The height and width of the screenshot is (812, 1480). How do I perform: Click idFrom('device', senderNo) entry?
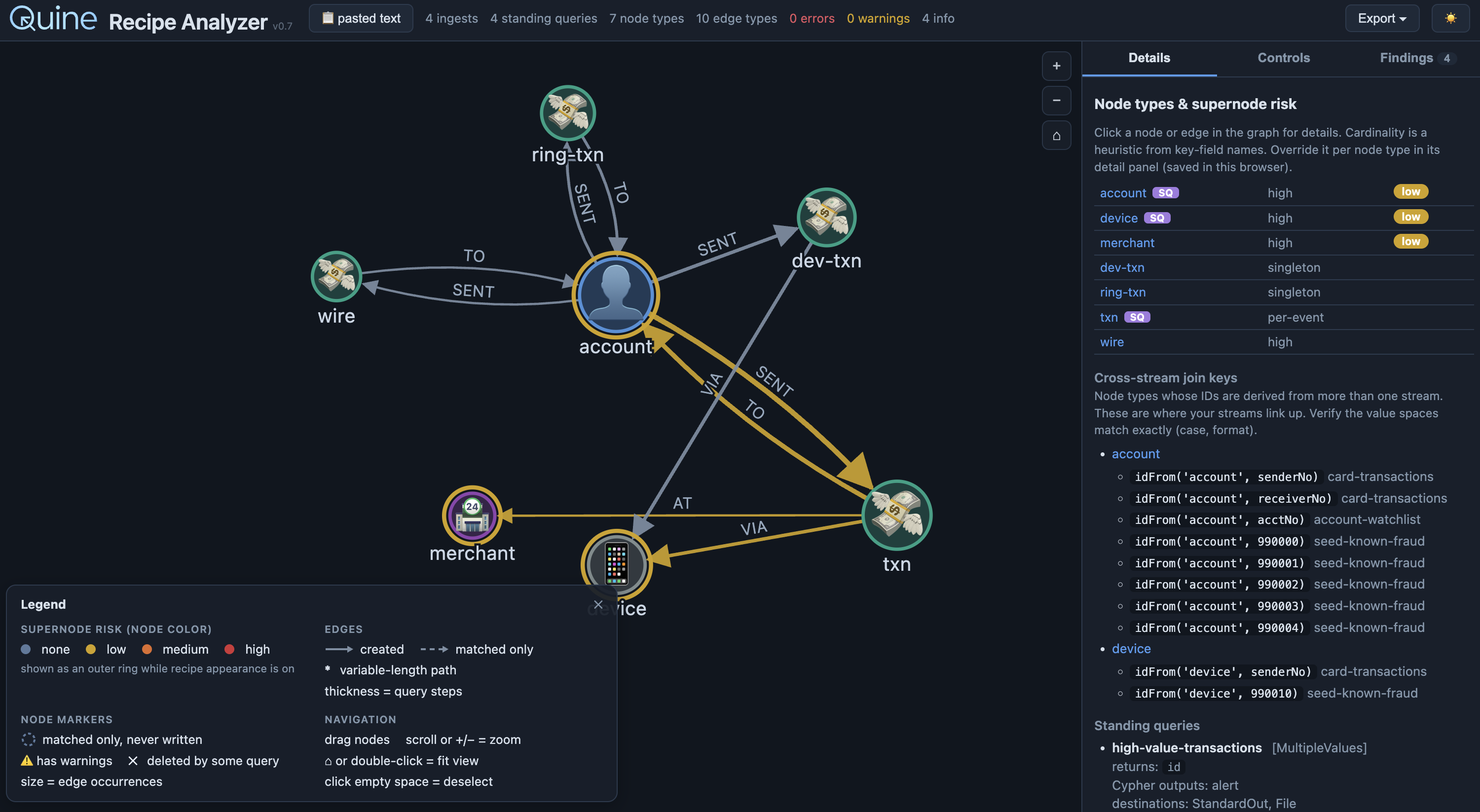(x=1222, y=672)
